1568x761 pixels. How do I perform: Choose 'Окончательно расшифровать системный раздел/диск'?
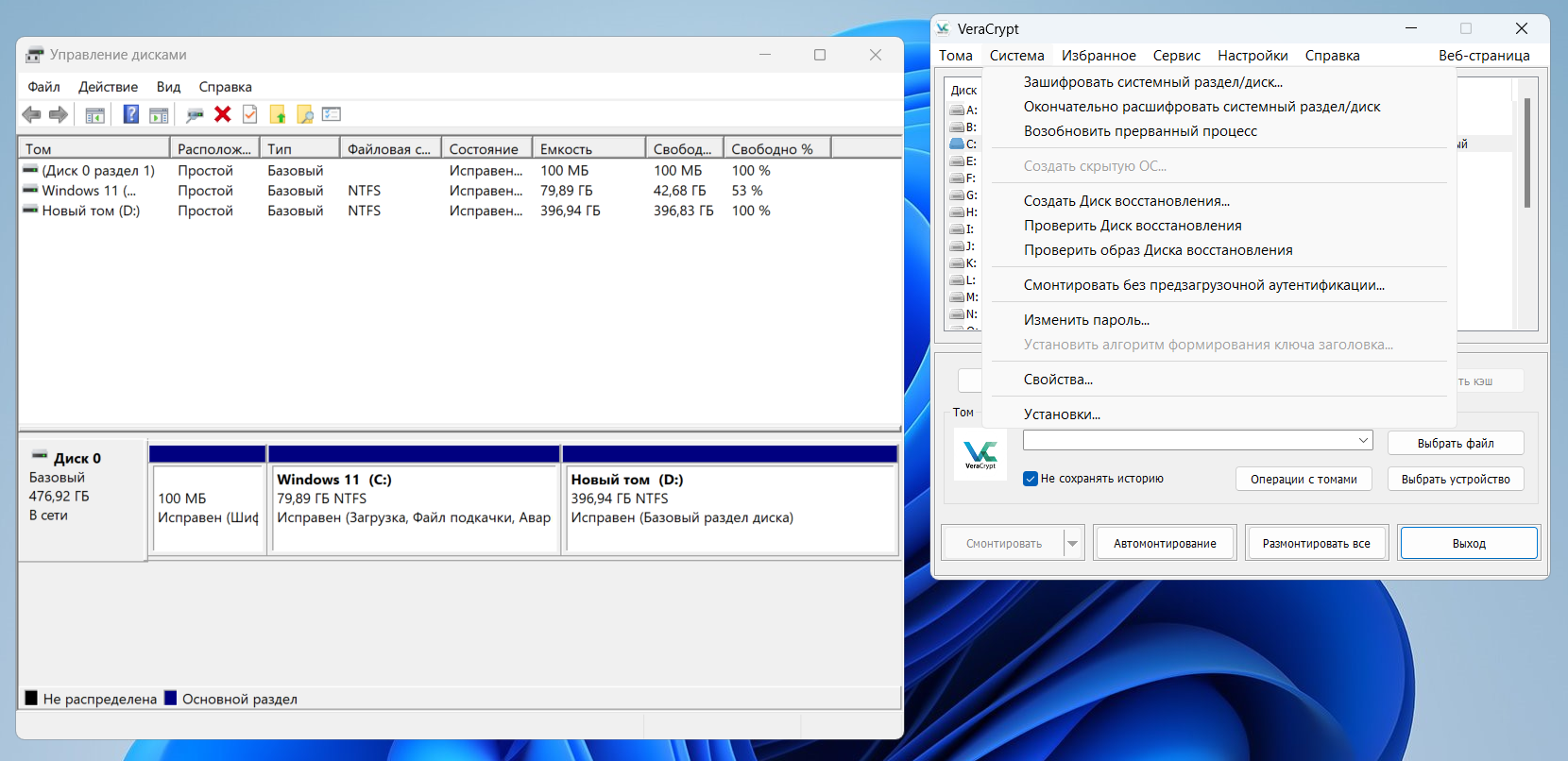(1219, 107)
